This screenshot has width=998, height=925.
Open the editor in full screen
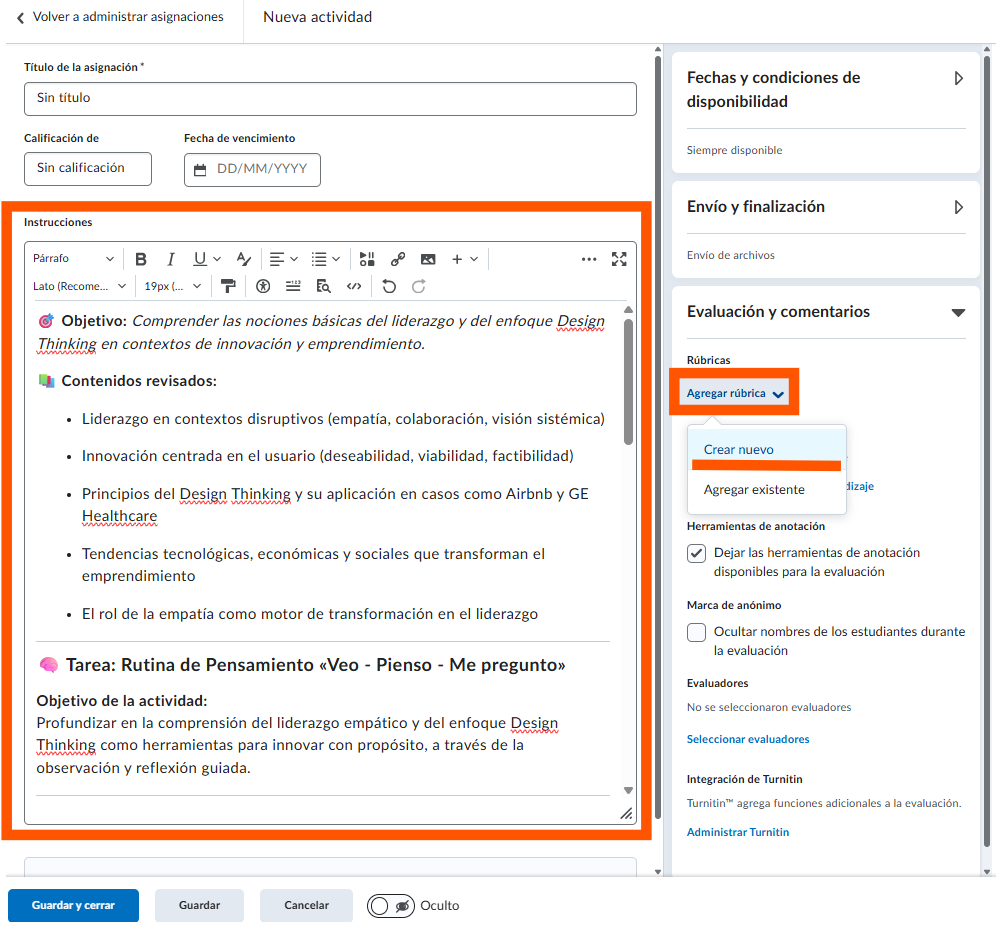pyautogui.click(x=619, y=259)
